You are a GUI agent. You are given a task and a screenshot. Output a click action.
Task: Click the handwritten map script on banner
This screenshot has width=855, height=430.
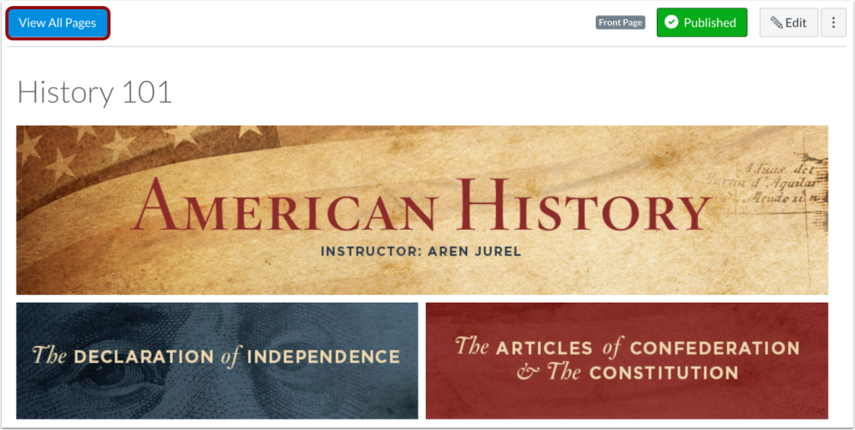[x=768, y=183]
